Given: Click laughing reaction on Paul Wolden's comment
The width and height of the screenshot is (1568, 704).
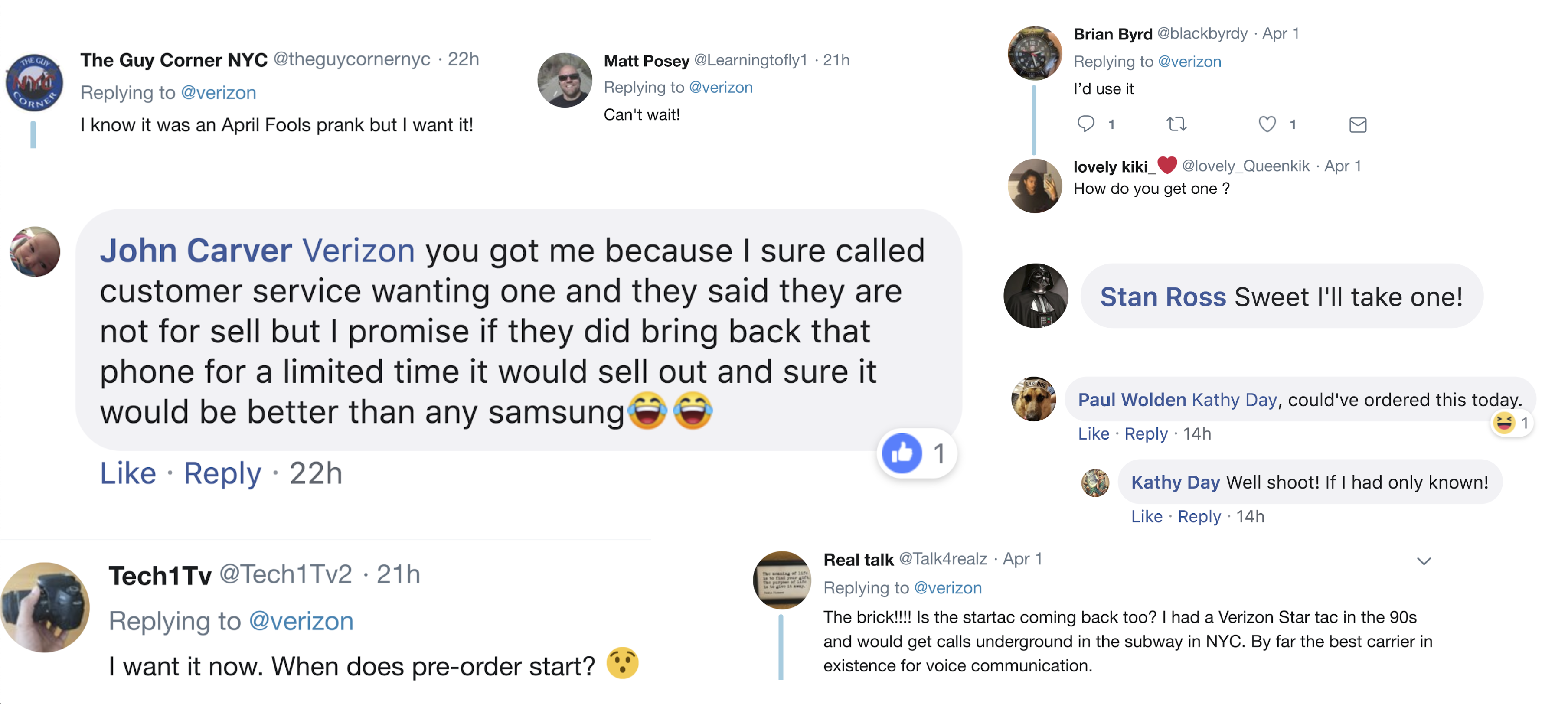Looking at the screenshot, I should coord(1503,423).
